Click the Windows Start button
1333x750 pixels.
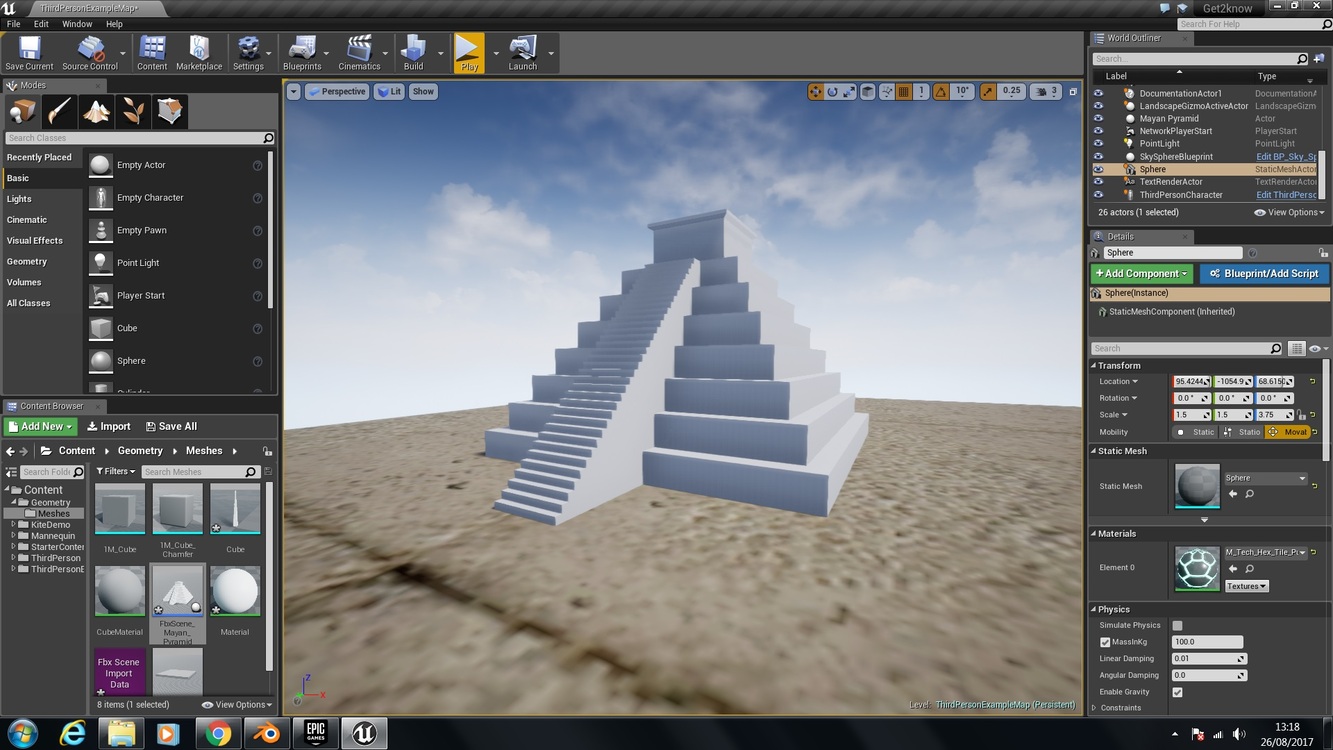tap(22, 734)
